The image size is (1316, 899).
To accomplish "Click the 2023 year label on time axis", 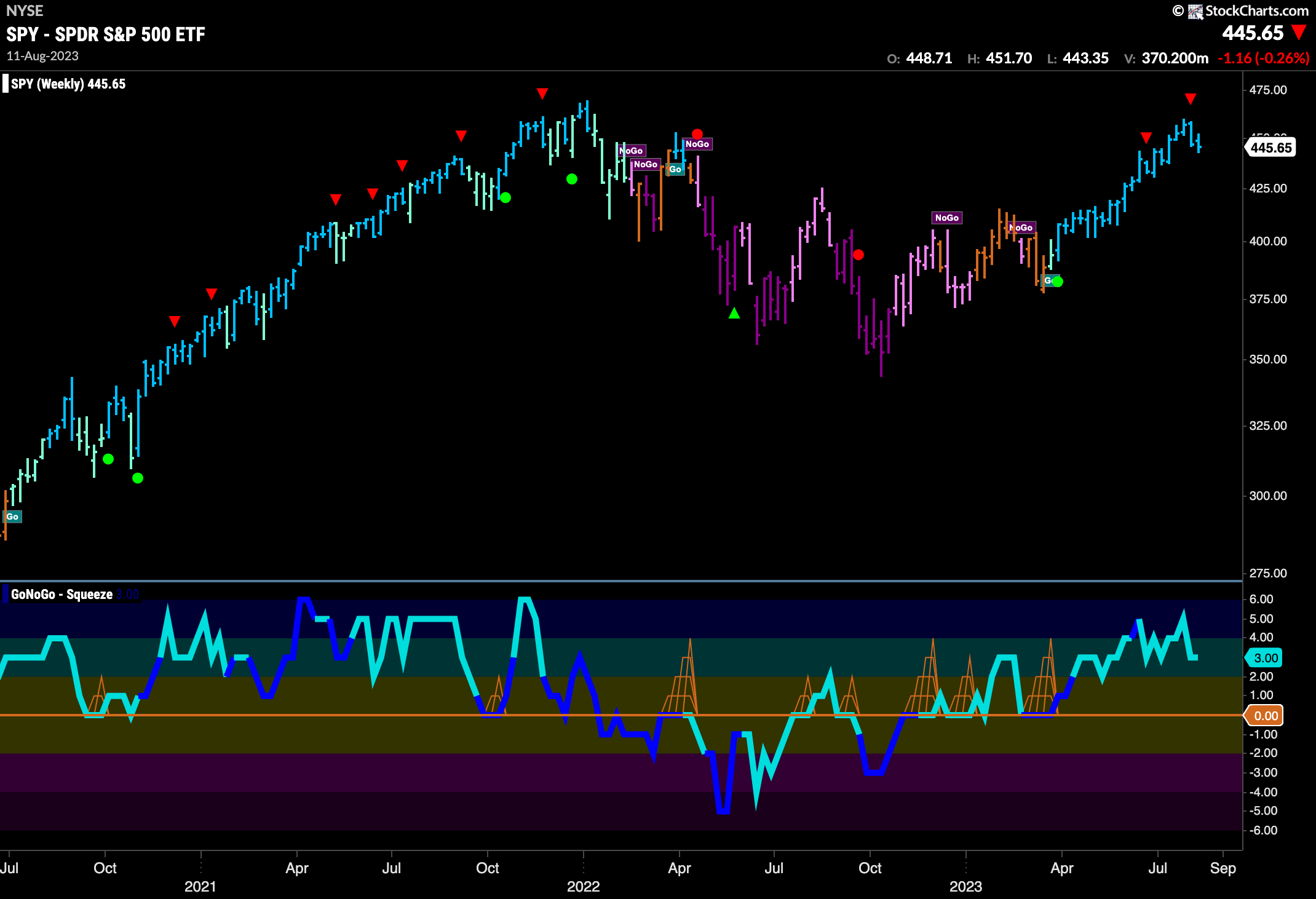I will (x=965, y=887).
